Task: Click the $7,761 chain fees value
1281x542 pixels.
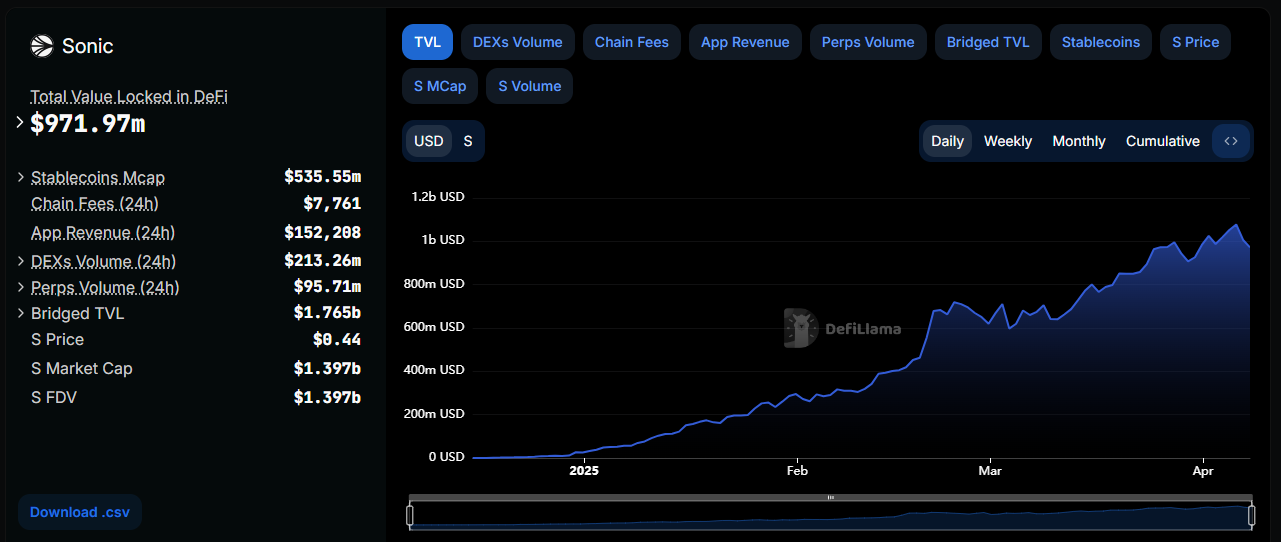Action: 332,203
